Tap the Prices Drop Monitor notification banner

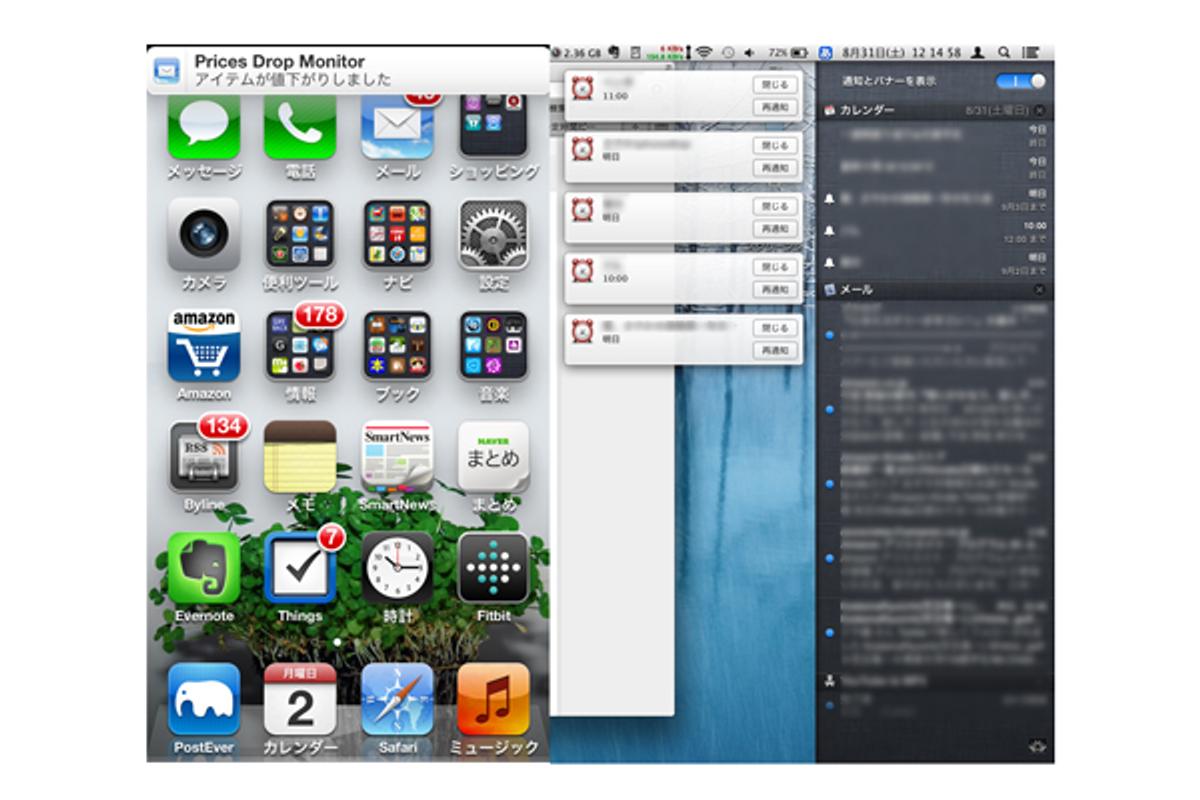pyautogui.click(x=348, y=70)
